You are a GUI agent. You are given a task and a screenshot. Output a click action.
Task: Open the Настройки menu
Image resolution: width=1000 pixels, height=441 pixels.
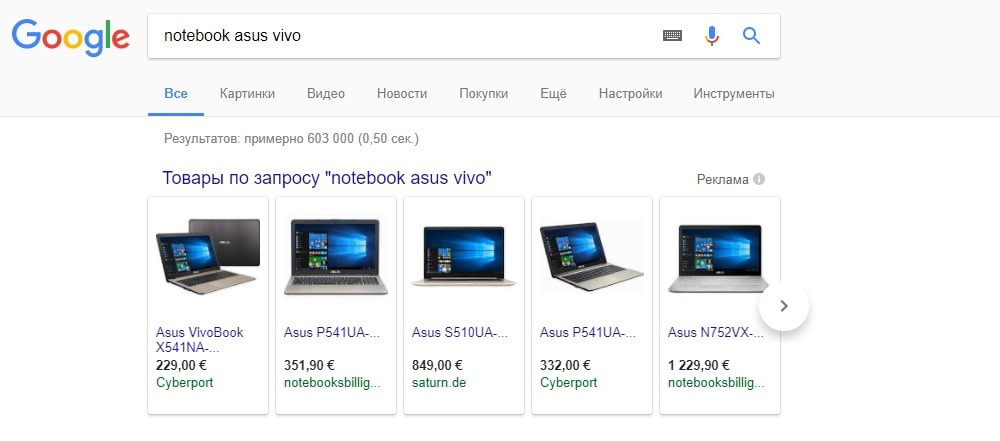click(x=630, y=94)
